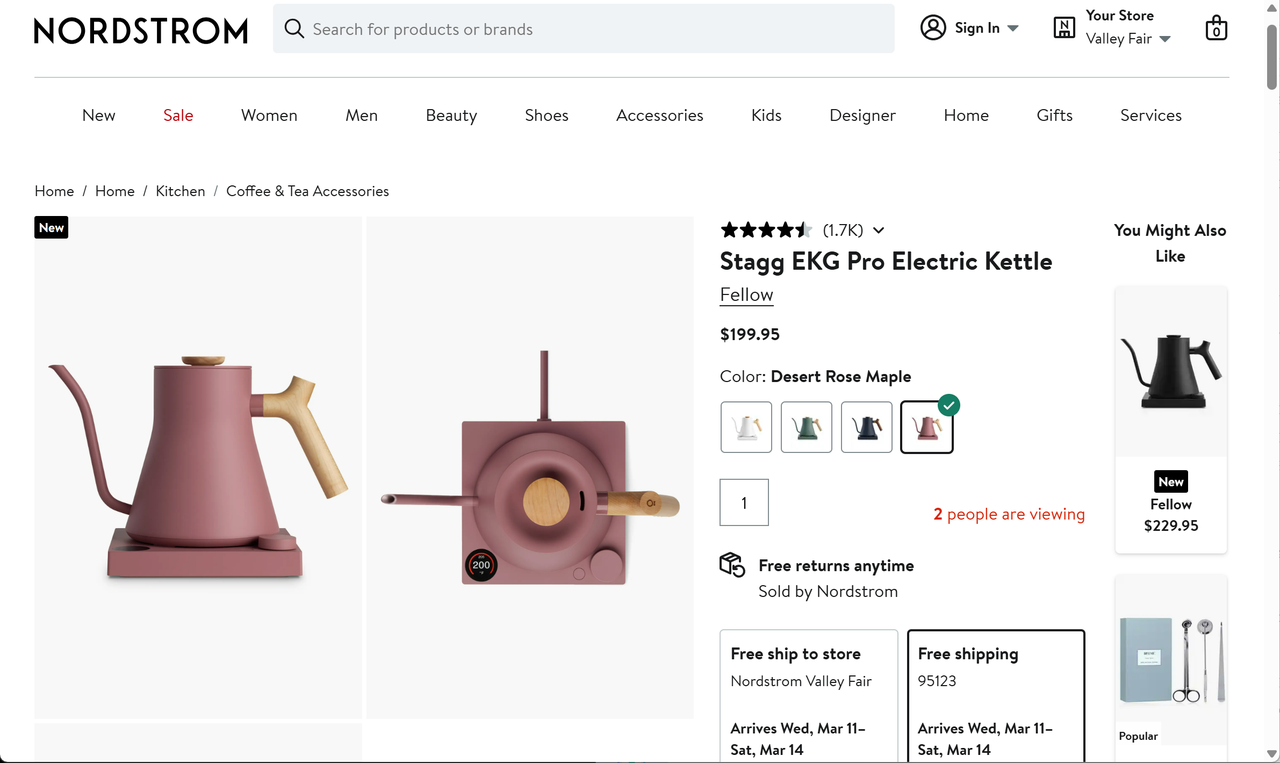Click the green checkmark on selected color
1280x763 pixels.
pyautogui.click(x=948, y=405)
